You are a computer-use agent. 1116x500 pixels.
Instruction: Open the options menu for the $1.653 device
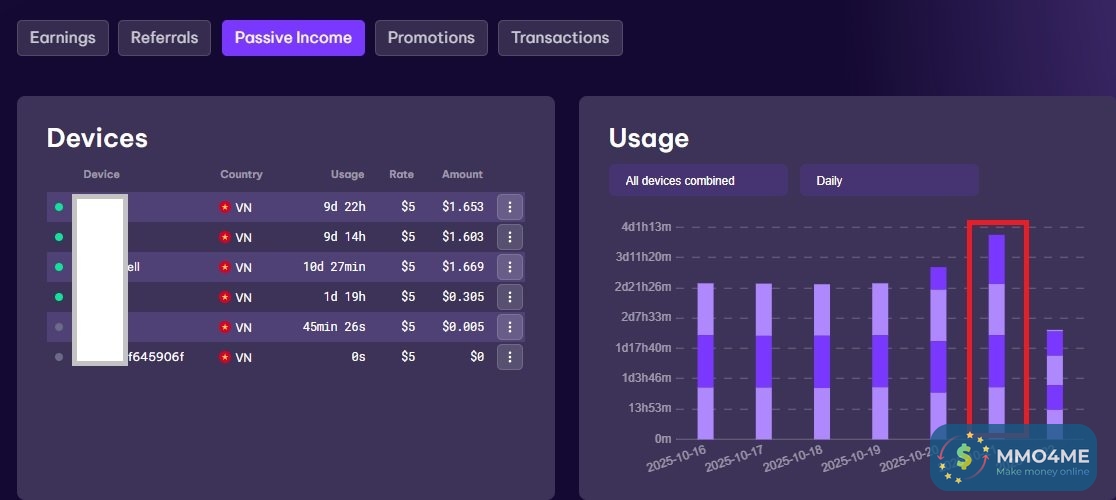pyautogui.click(x=510, y=207)
